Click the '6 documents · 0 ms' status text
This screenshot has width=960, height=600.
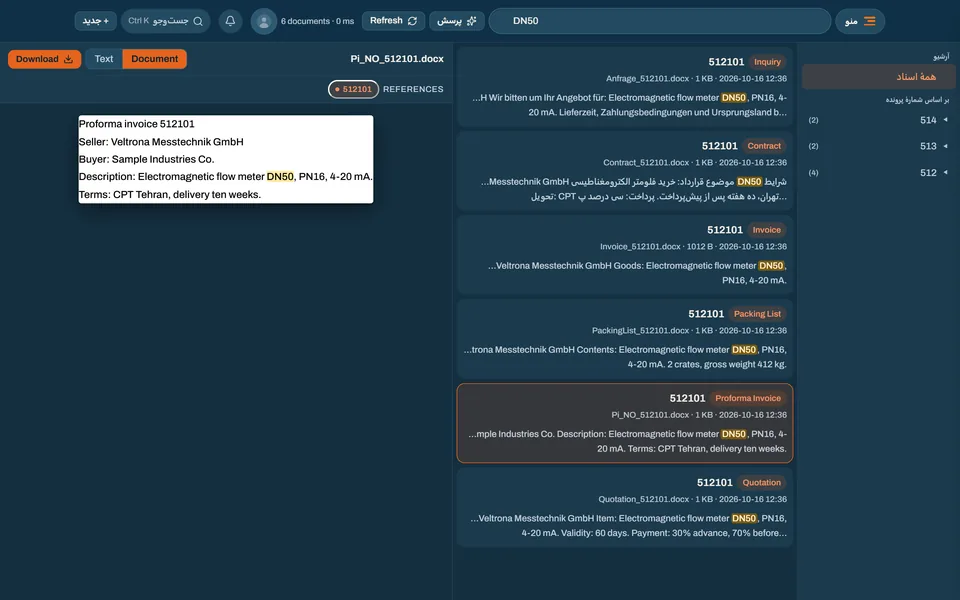317,21
